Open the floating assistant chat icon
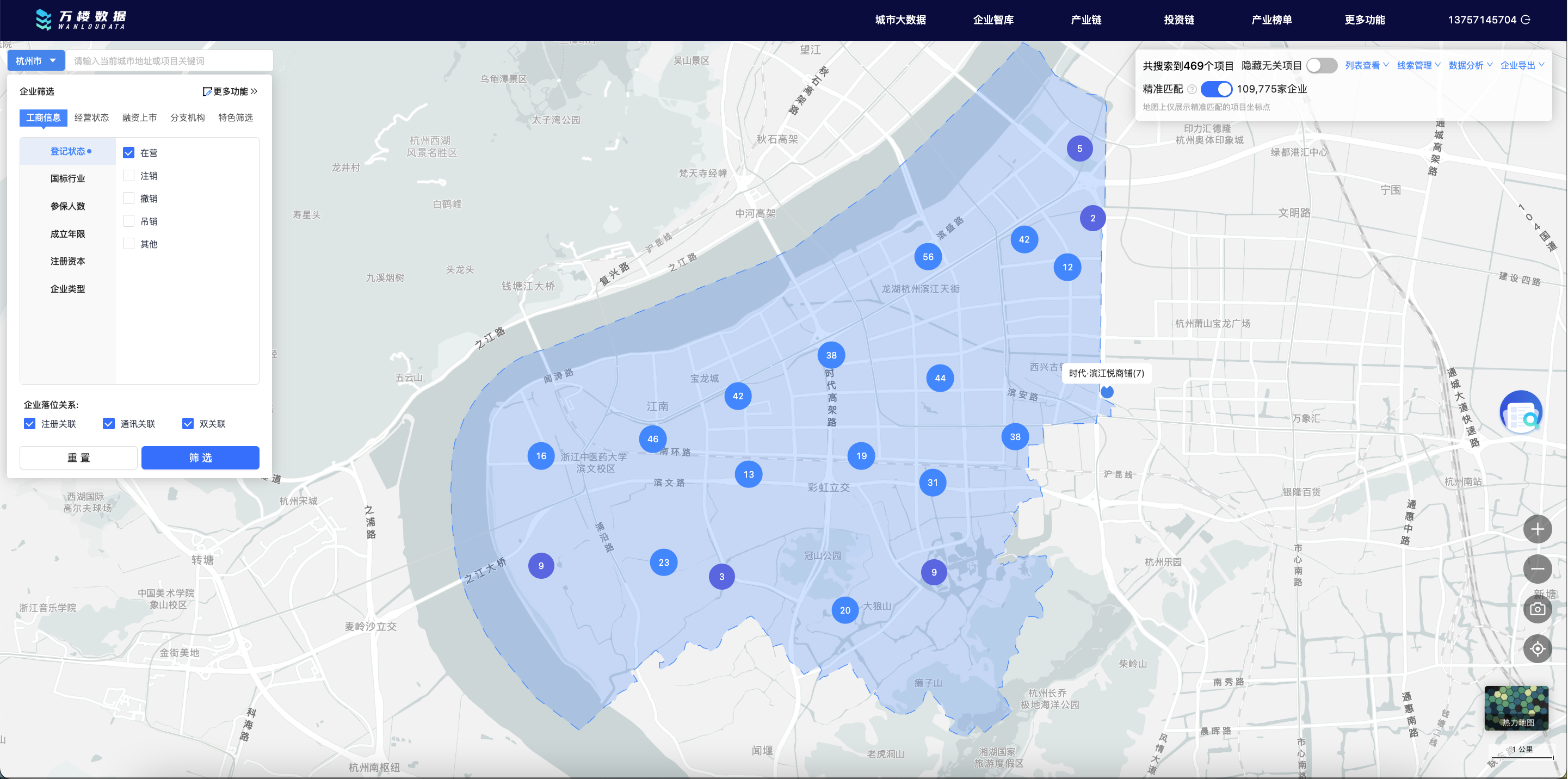The image size is (1568, 779). (x=1521, y=413)
